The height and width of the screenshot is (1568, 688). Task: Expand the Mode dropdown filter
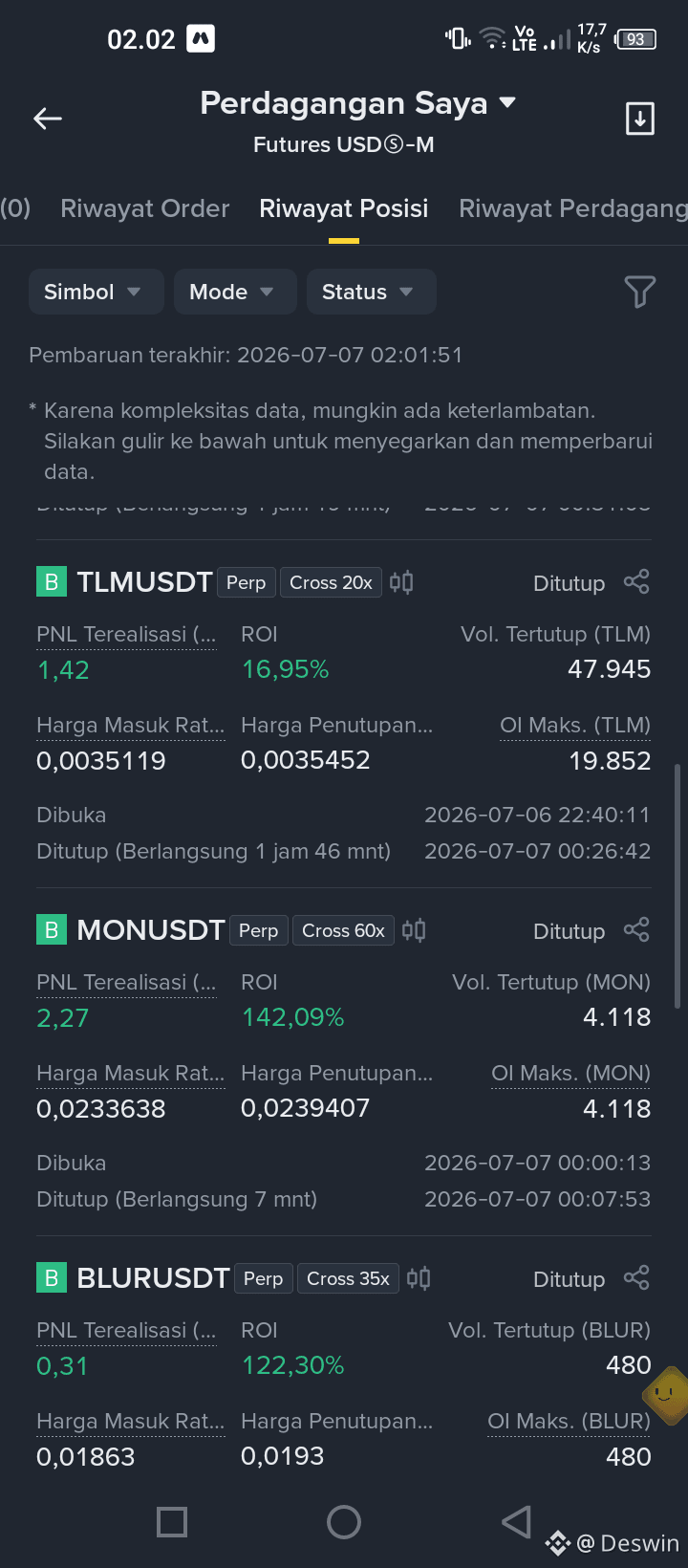point(235,292)
